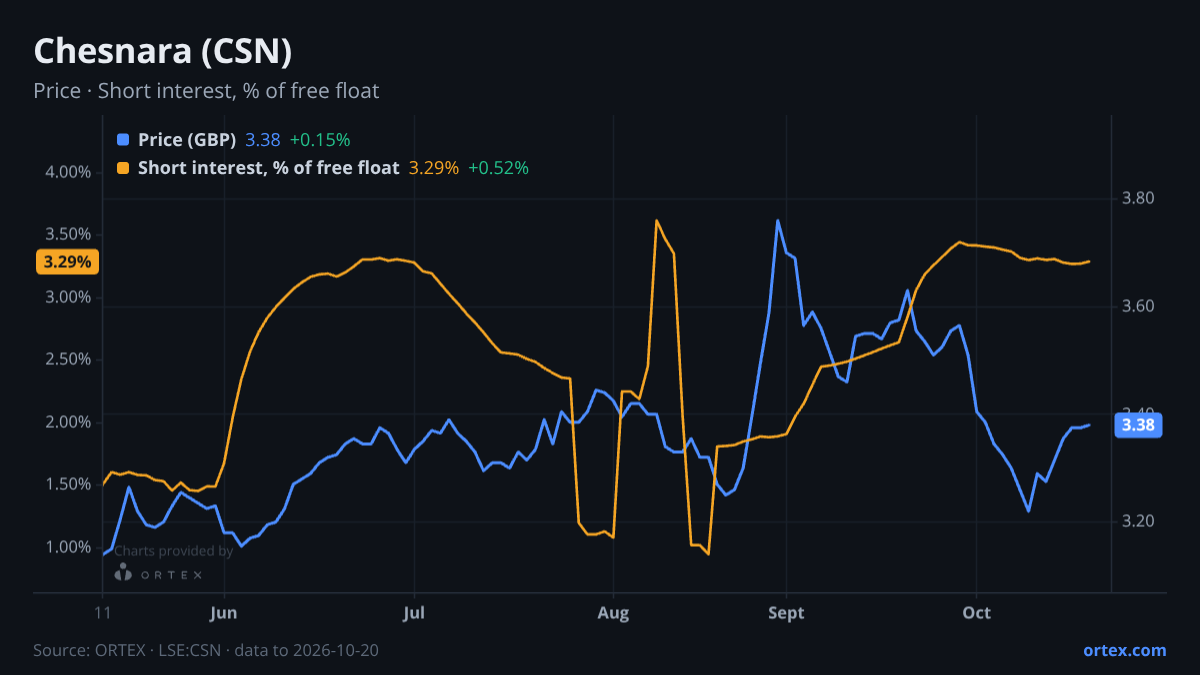Click the 3.38 price value in legend
Image resolution: width=1200 pixels, height=675 pixels.
tap(263, 140)
